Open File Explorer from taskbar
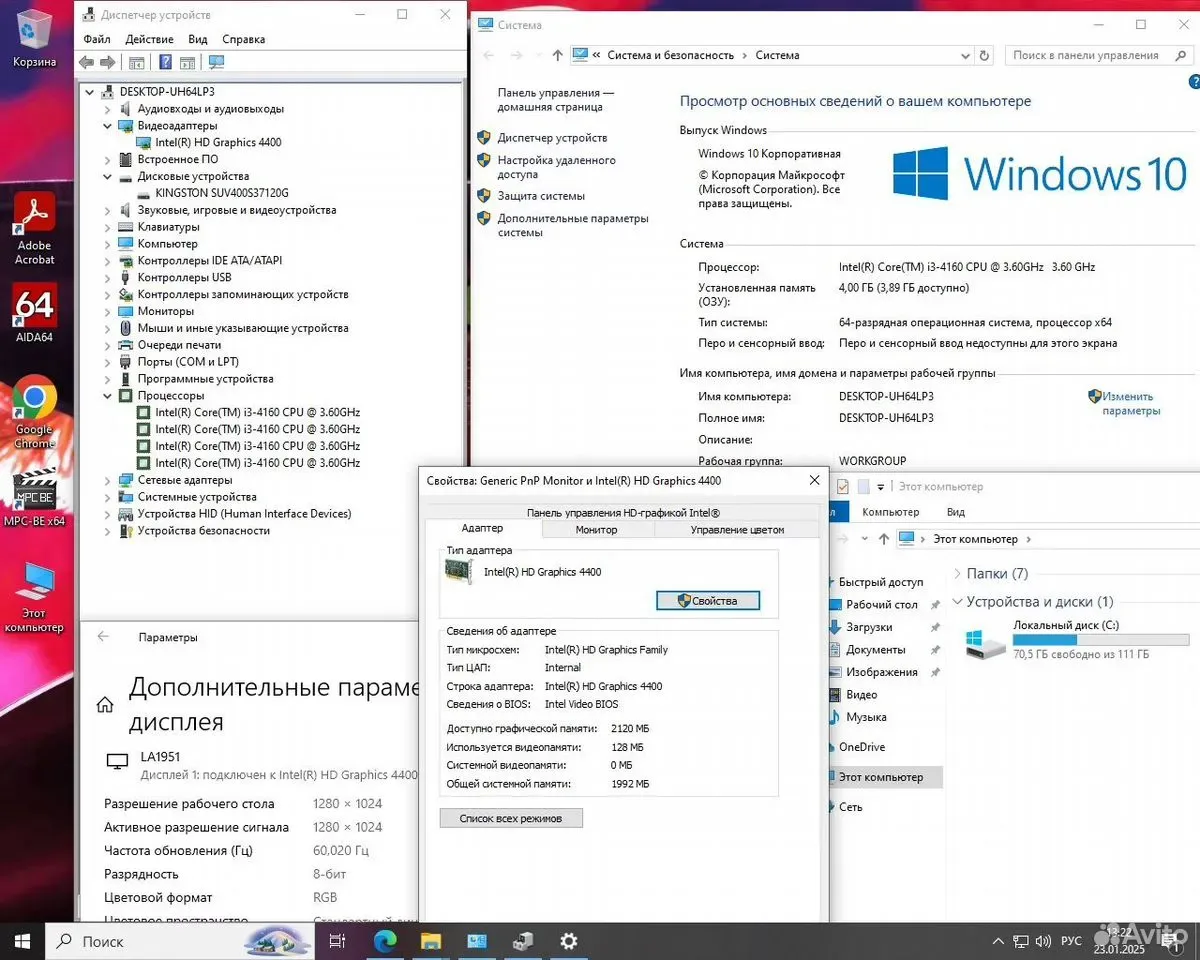The width and height of the screenshot is (1200, 960). pyautogui.click(x=430, y=941)
